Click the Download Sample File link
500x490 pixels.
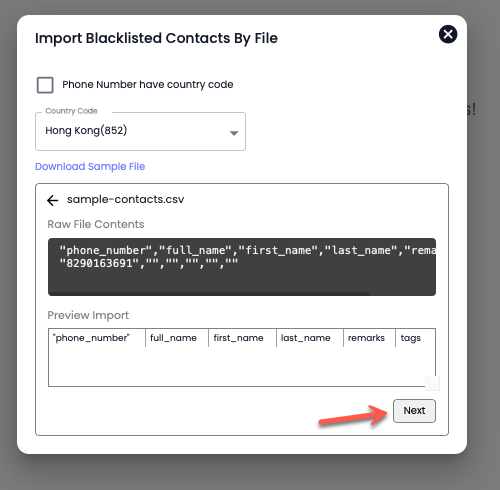click(90, 166)
